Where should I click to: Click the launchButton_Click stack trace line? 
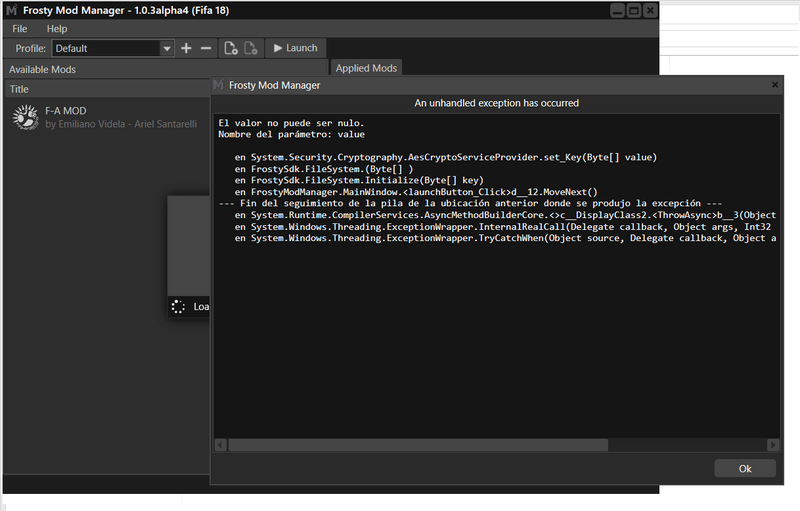[416, 192]
